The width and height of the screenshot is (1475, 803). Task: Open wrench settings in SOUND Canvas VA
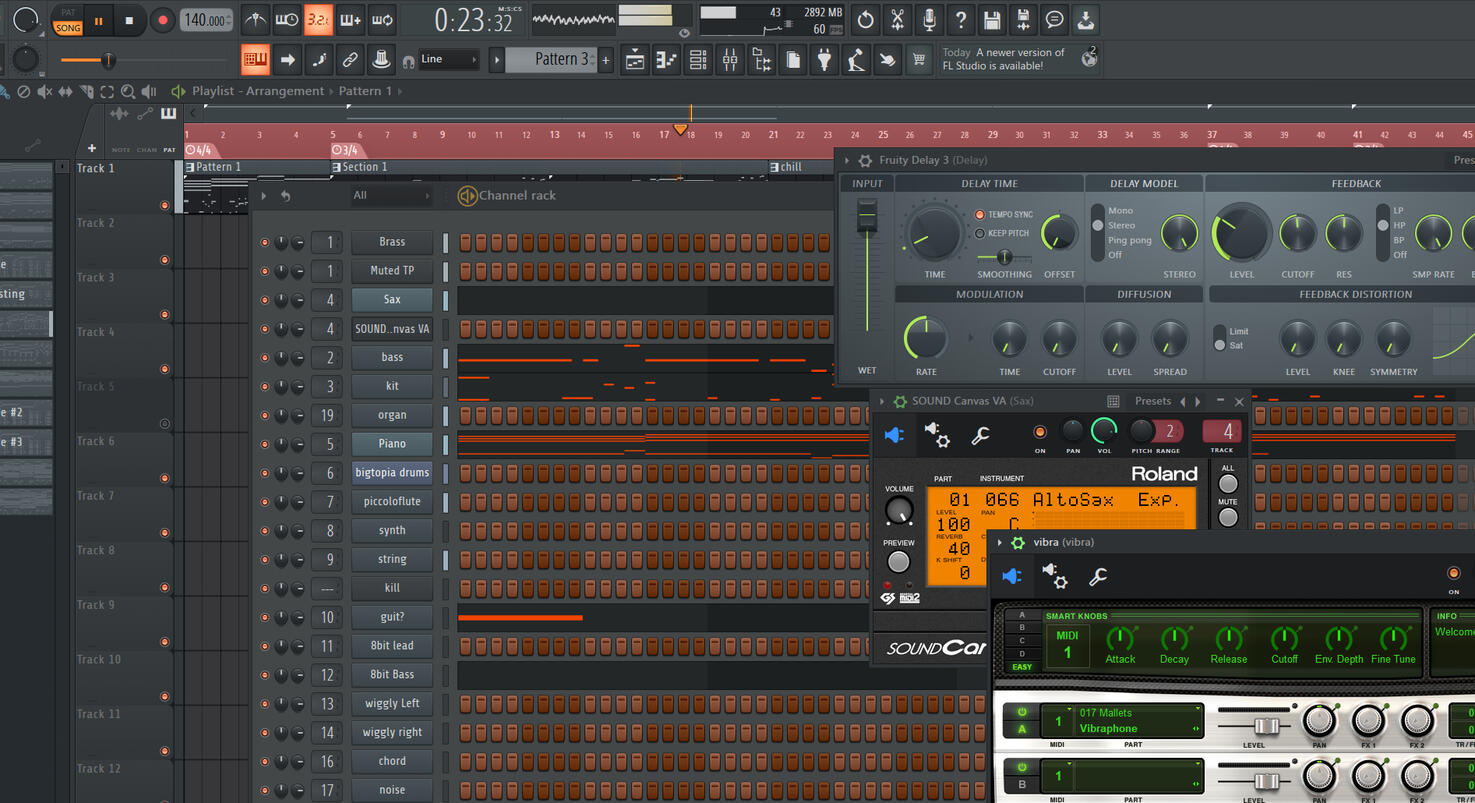click(981, 435)
